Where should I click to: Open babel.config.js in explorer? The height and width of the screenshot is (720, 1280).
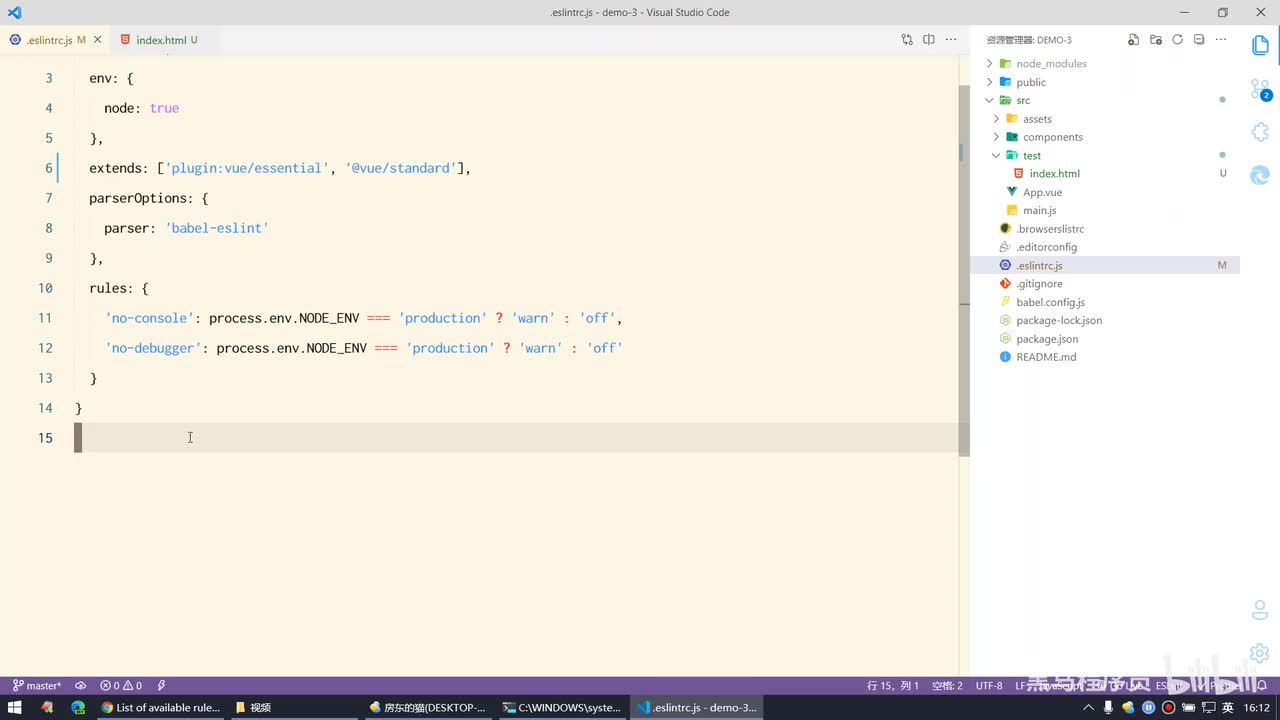pos(1050,302)
